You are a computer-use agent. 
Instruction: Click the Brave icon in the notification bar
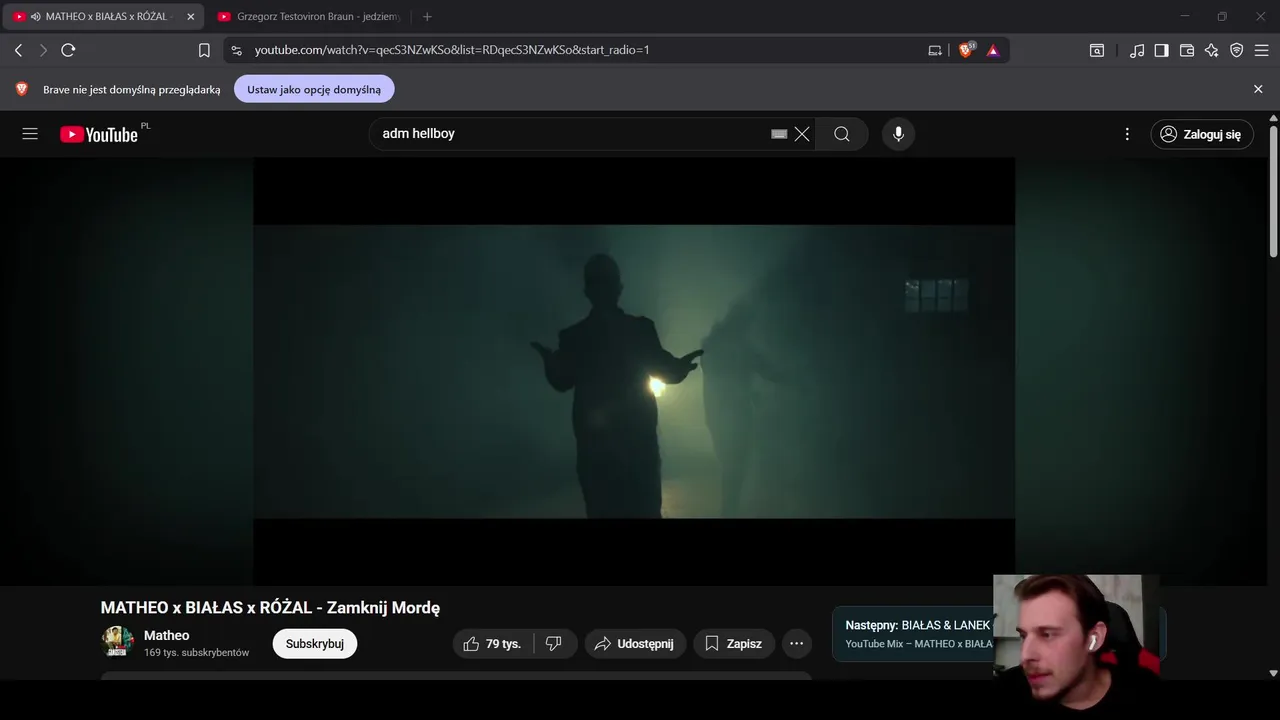[x=22, y=89]
